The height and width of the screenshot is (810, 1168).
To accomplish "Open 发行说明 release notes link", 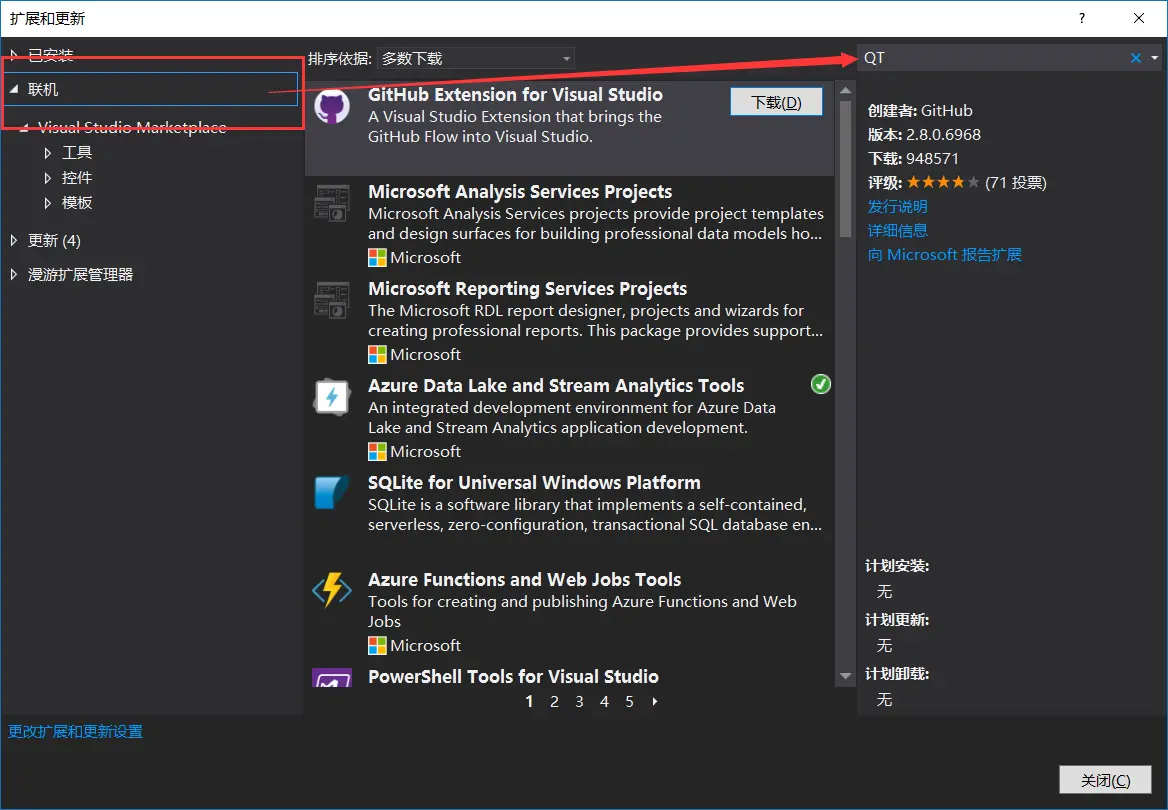I will 898,206.
